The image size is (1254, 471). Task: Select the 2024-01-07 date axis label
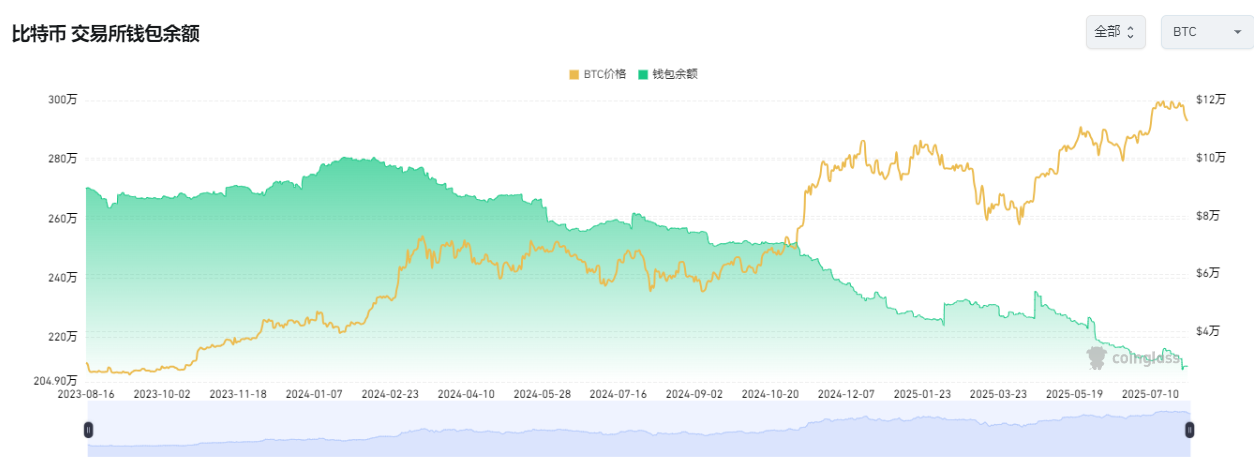314,394
